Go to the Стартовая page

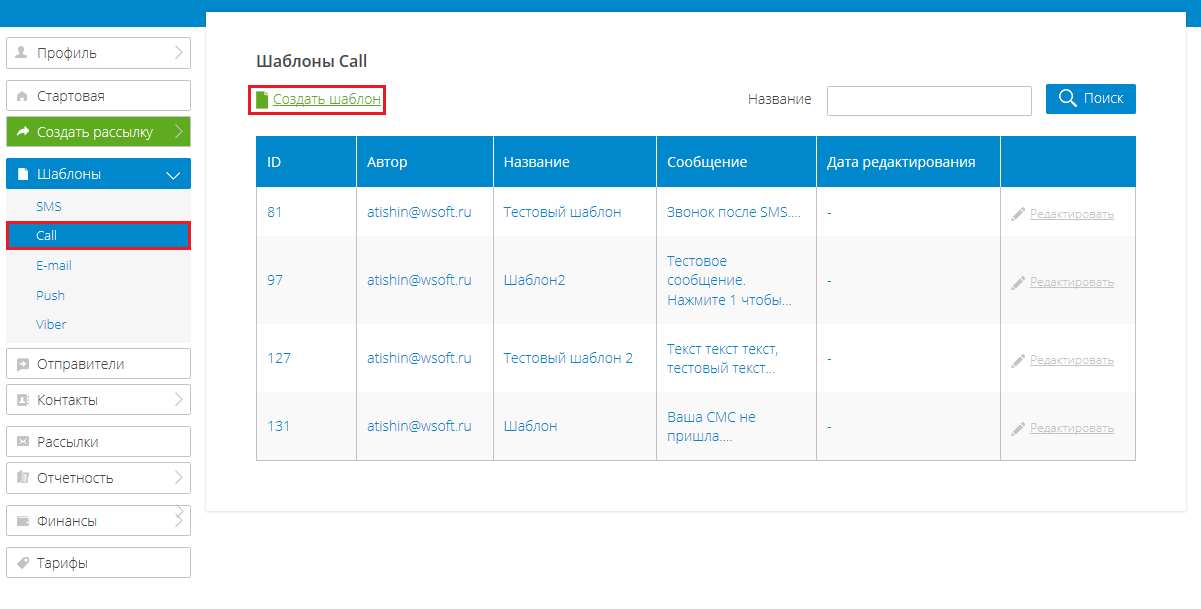pyautogui.click(x=98, y=96)
